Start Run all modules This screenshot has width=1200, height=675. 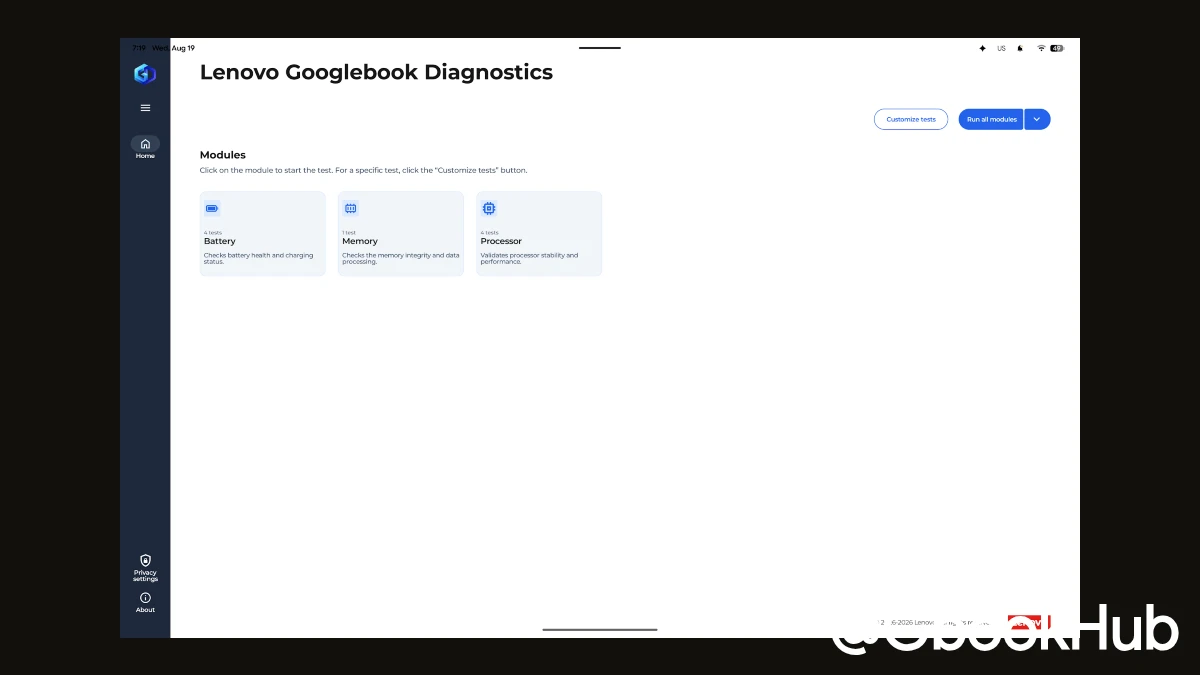991,119
